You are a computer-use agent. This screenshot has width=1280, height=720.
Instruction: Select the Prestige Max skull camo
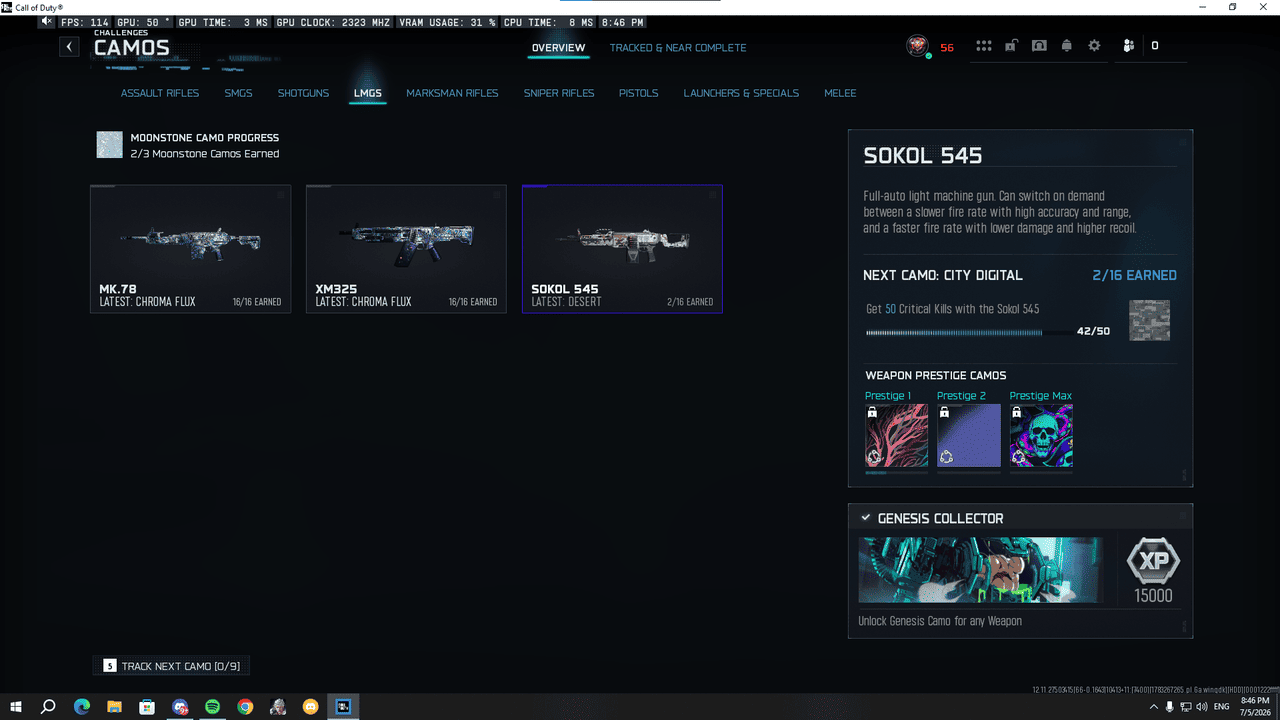coord(1041,436)
